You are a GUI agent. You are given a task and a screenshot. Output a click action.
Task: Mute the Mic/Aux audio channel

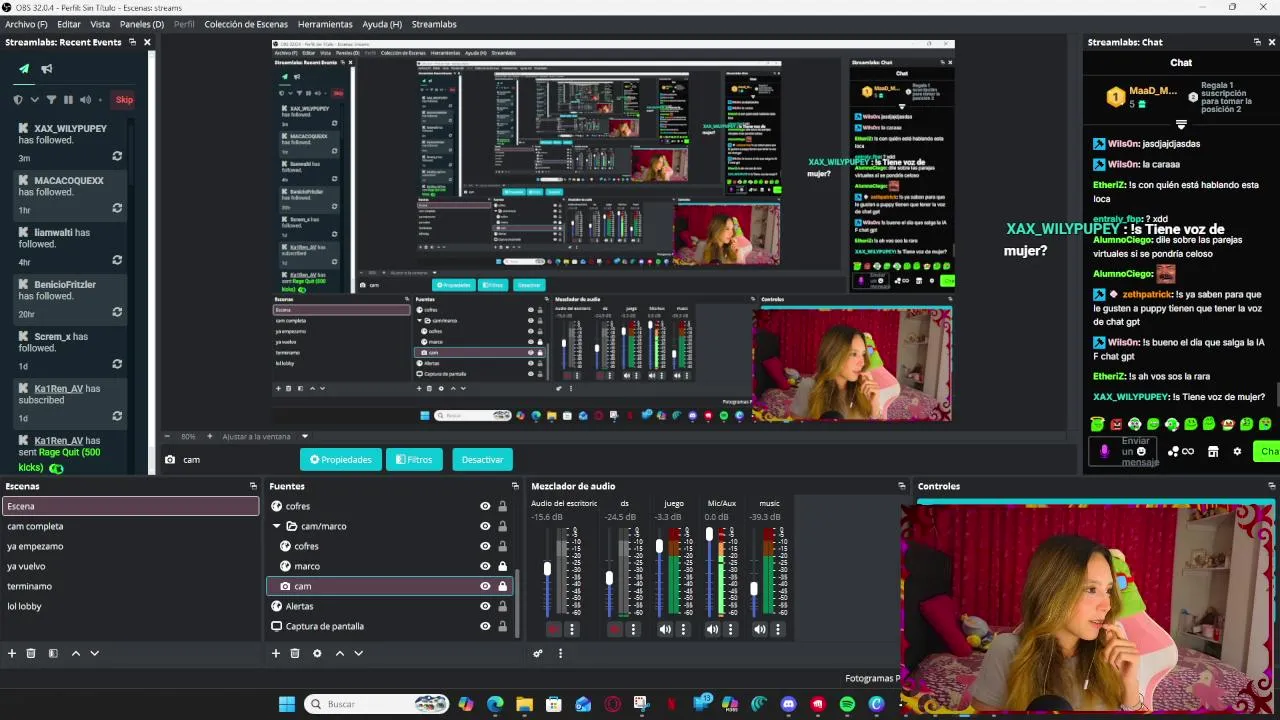coord(712,629)
